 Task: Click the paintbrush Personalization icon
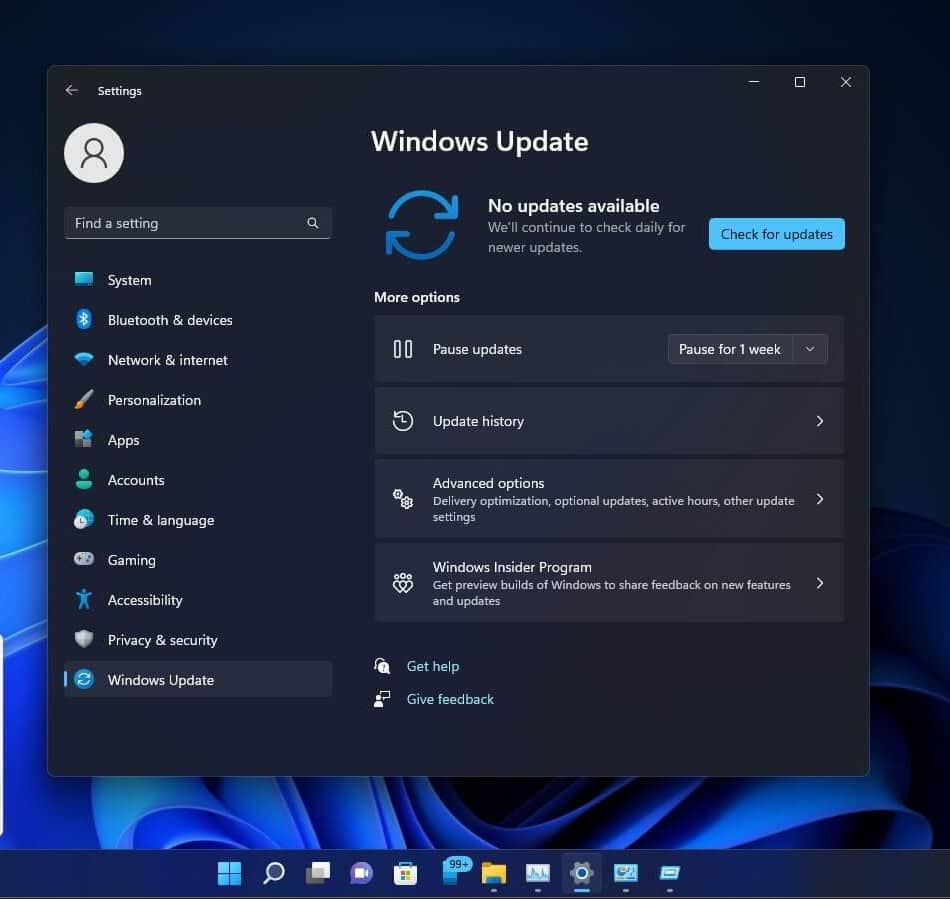click(84, 399)
